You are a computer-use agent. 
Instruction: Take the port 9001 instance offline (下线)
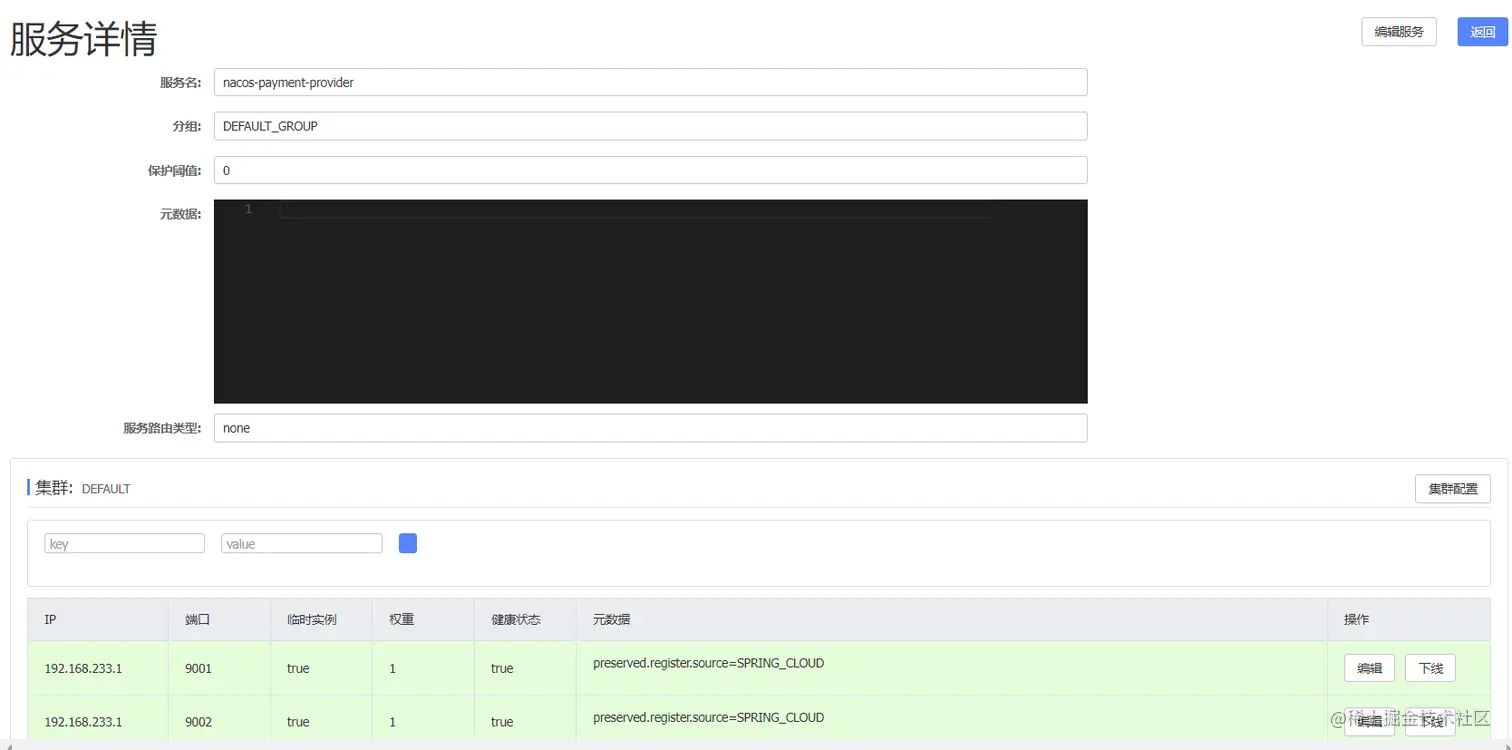click(1430, 668)
